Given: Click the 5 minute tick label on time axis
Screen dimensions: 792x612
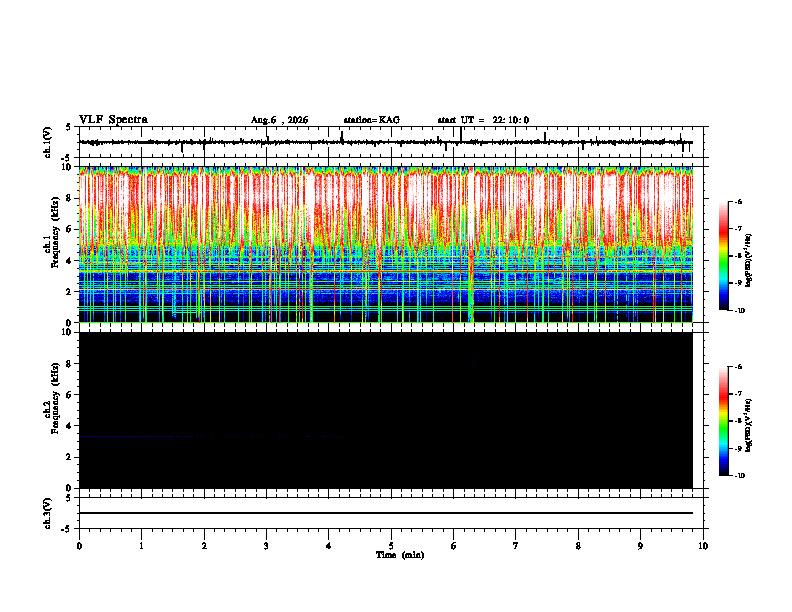Looking at the screenshot, I should coord(391,546).
